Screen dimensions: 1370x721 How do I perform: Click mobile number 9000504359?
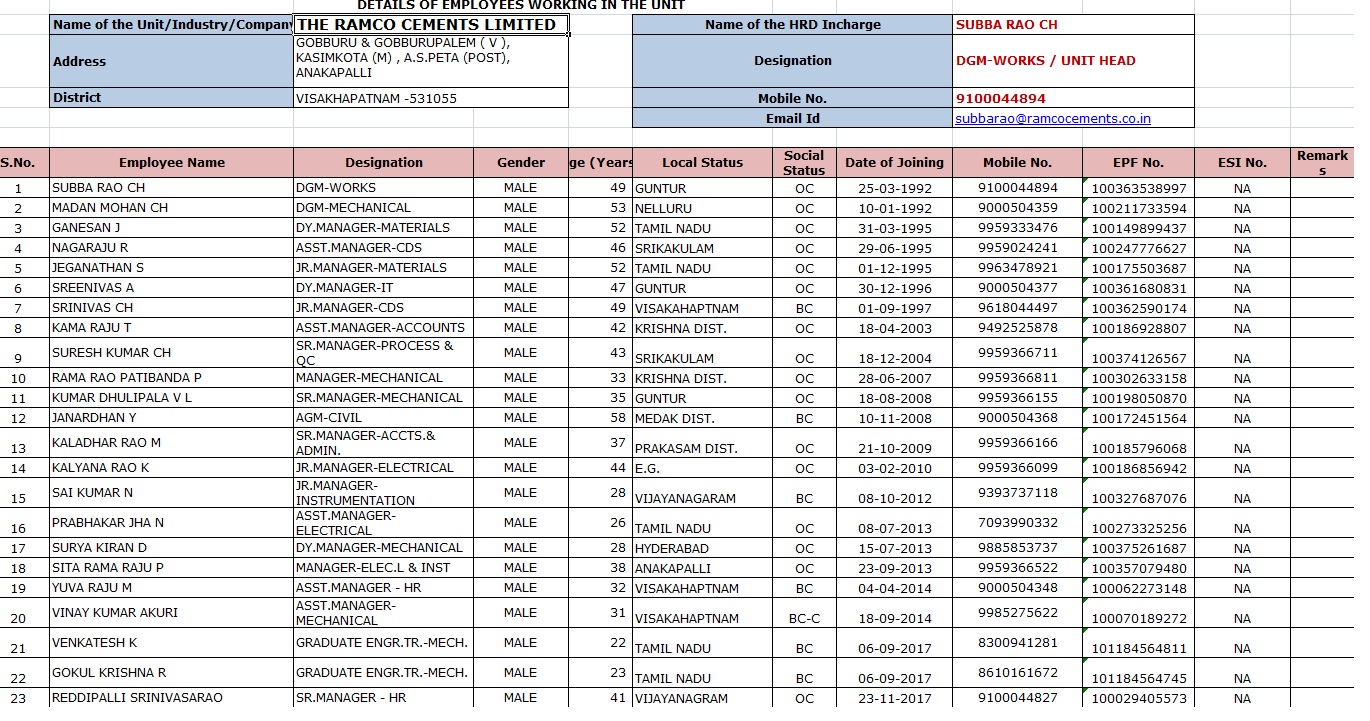pyautogui.click(x=1018, y=208)
